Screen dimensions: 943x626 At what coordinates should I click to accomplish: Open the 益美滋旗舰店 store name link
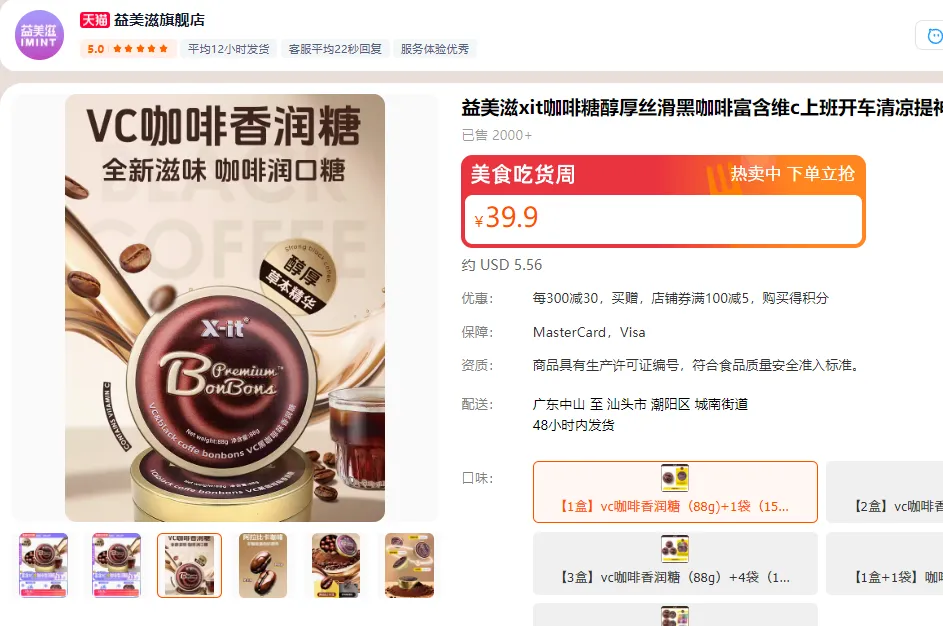159,20
